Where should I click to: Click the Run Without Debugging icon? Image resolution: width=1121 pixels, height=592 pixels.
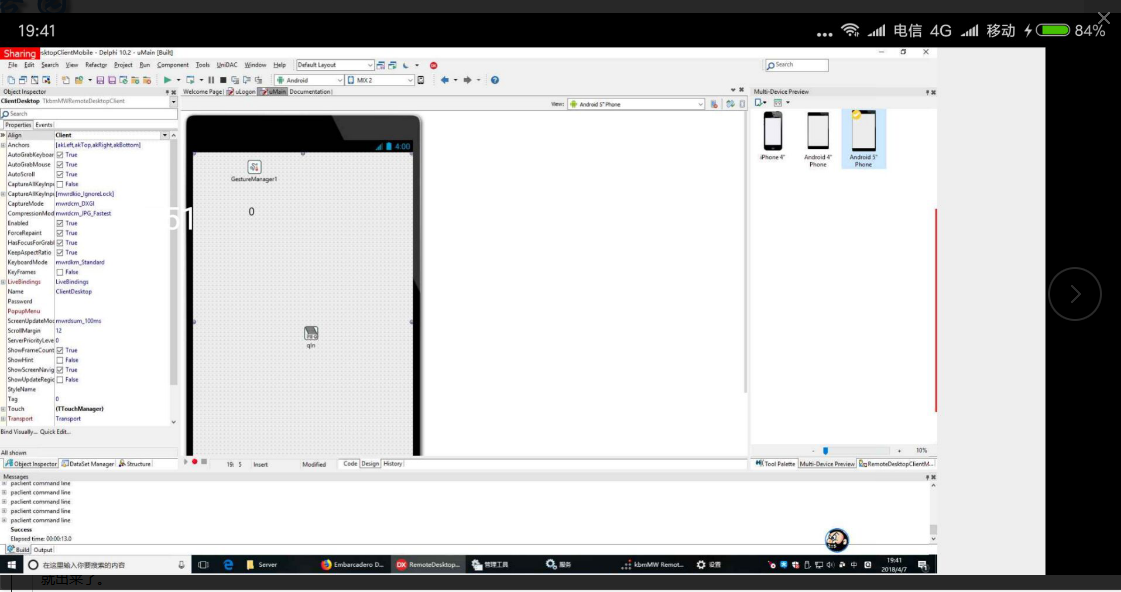point(190,80)
